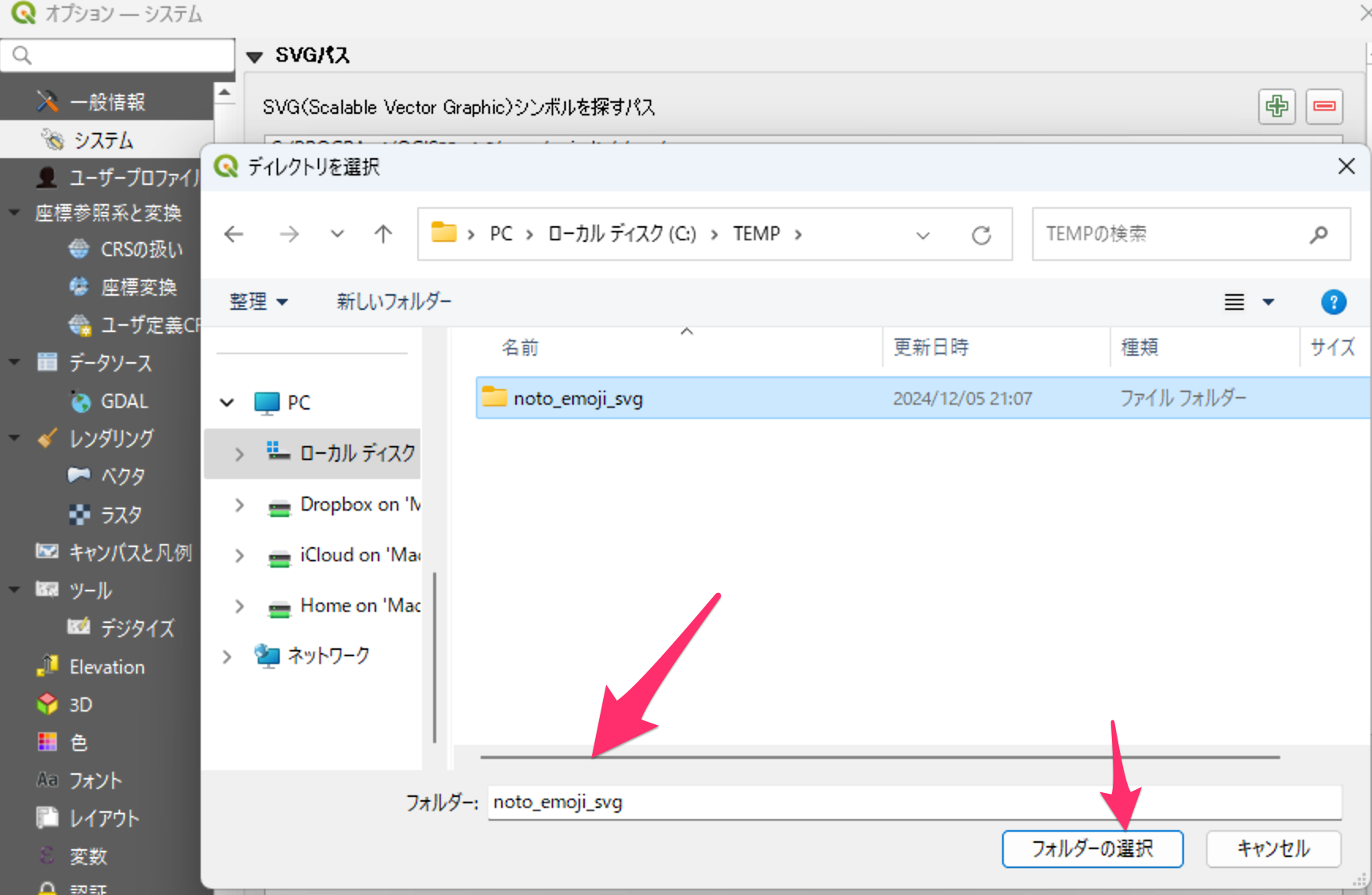
Task: Click the folder tree vertical scrollbar
Action: point(435,658)
